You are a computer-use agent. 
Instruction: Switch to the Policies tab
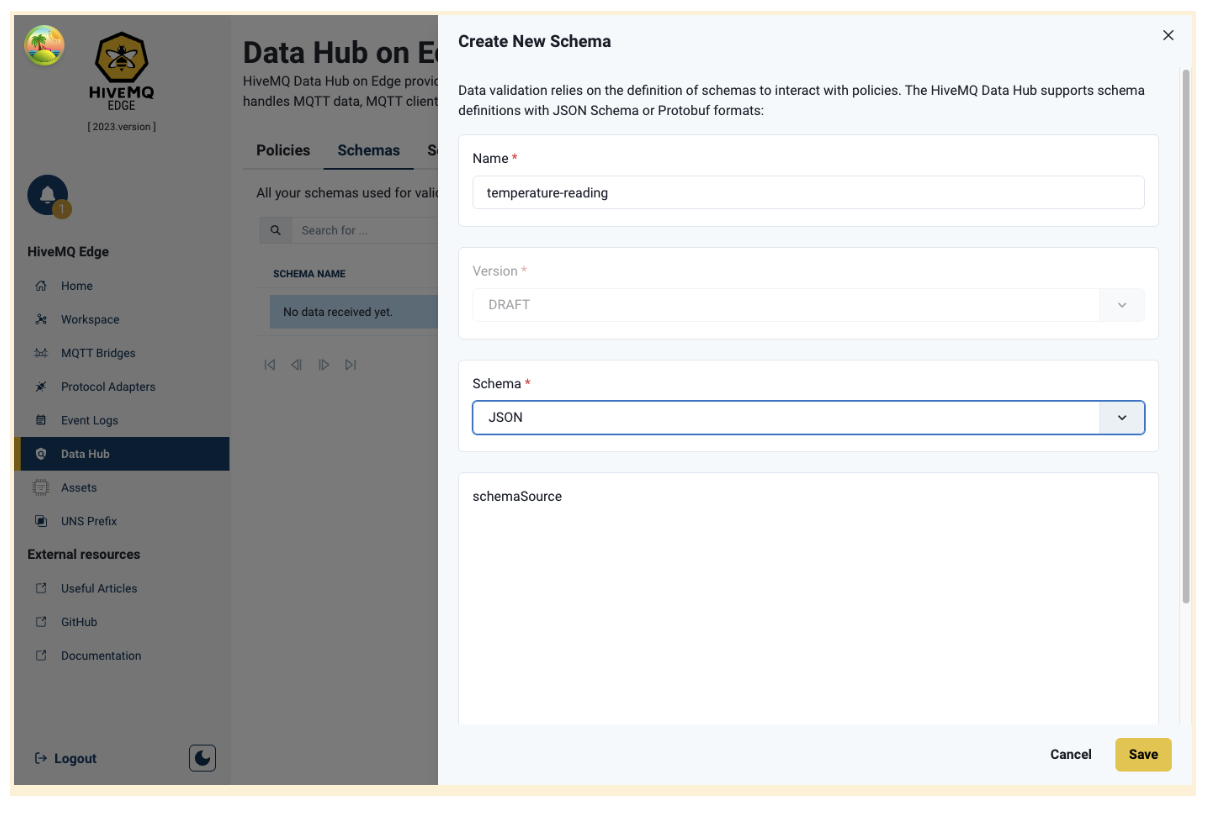click(x=282, y=150)
